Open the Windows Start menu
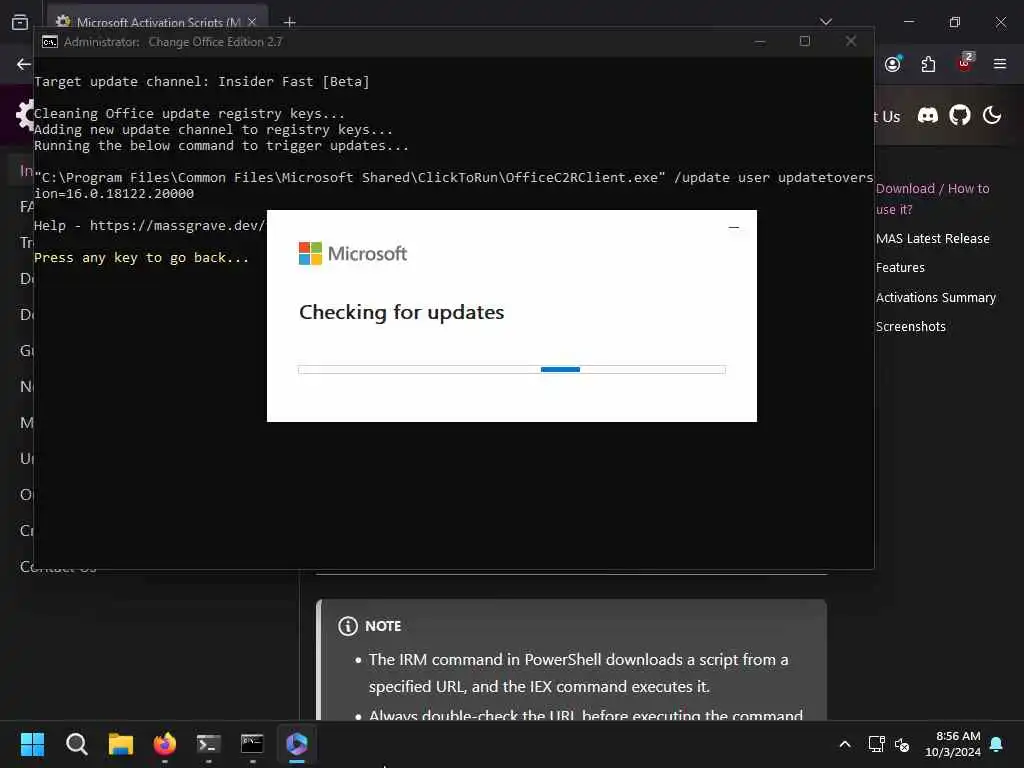1024x768 pixels. point(32,744)
